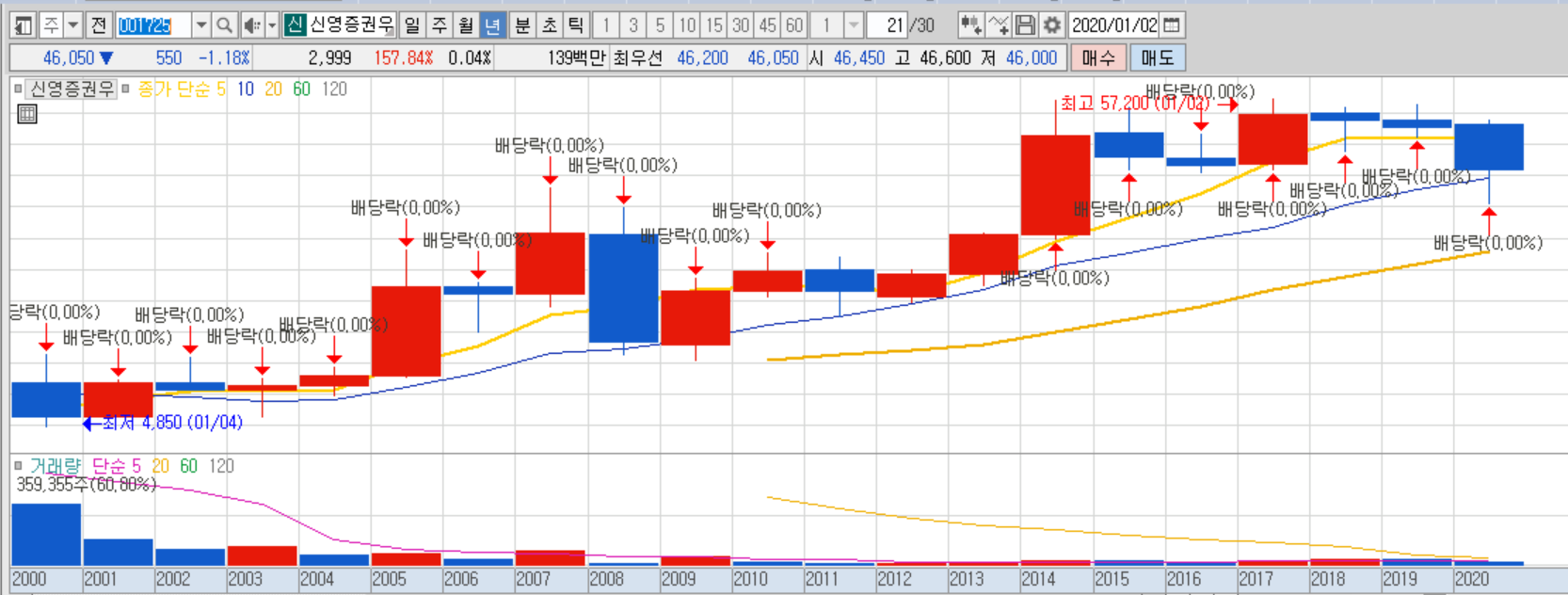The width and height of the screenshot is (1568, 595).
Task: Open the calendar date picker icon
Action: (x=1172, y=25)
